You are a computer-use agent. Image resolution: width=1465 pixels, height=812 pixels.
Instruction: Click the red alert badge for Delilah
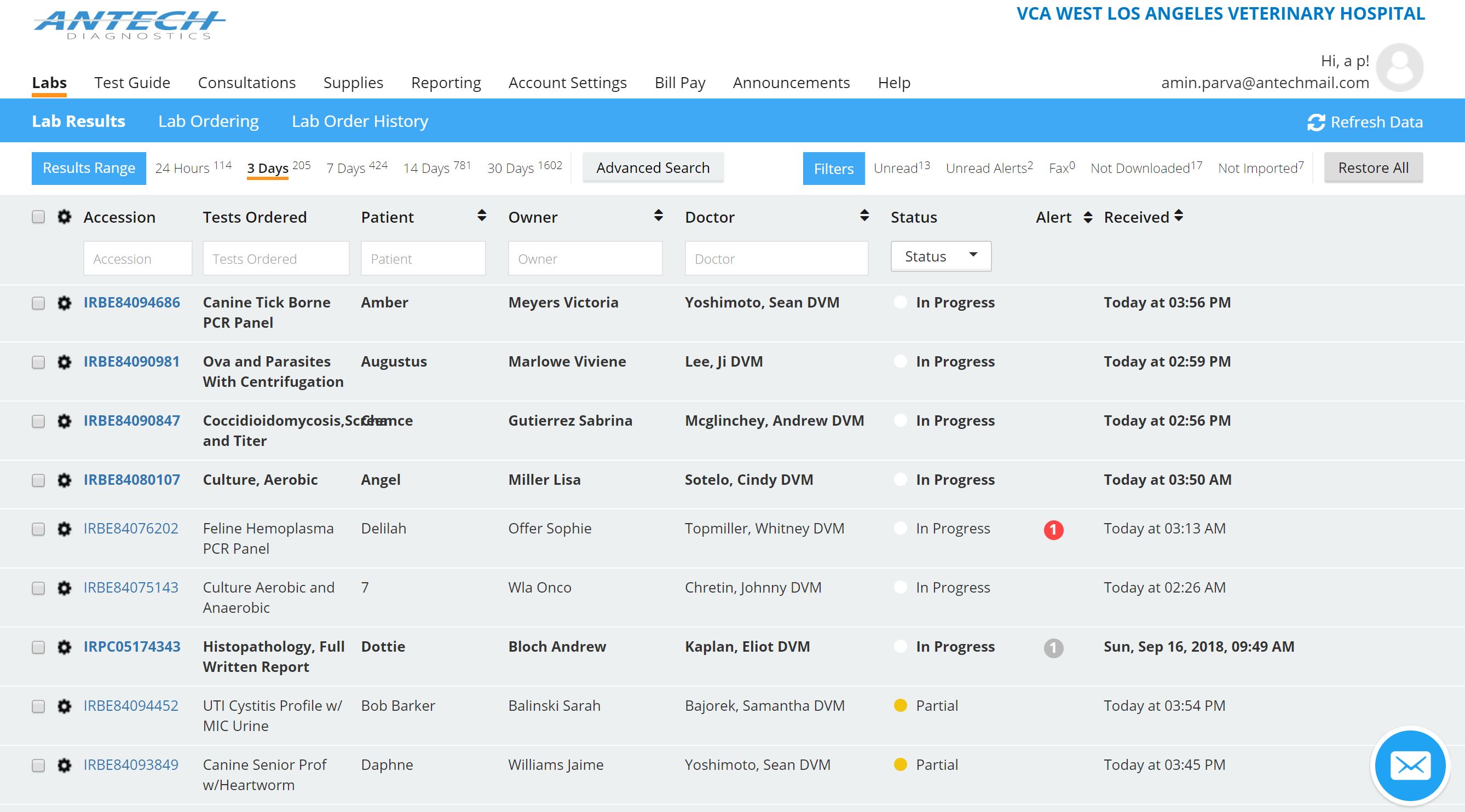coord(1053,530)
